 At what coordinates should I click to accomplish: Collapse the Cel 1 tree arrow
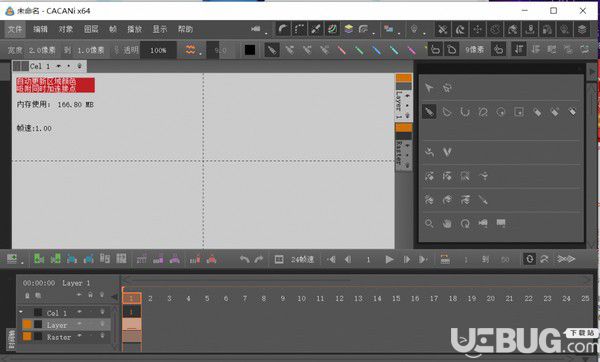[x=21, y=312]
